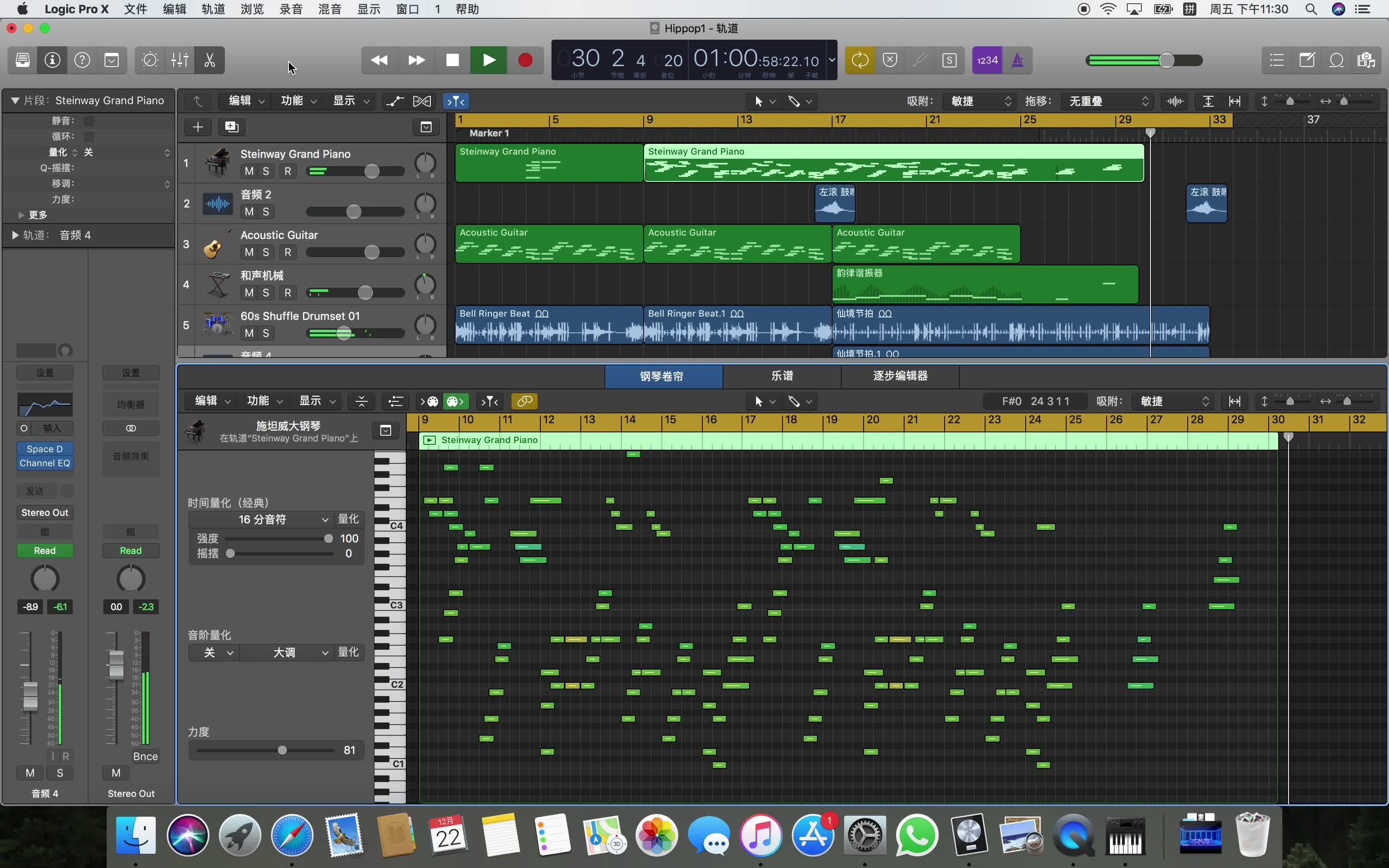Toggle the Metronome button
Viewport: 1389px width, 868px height.
tap(1017, 60)
